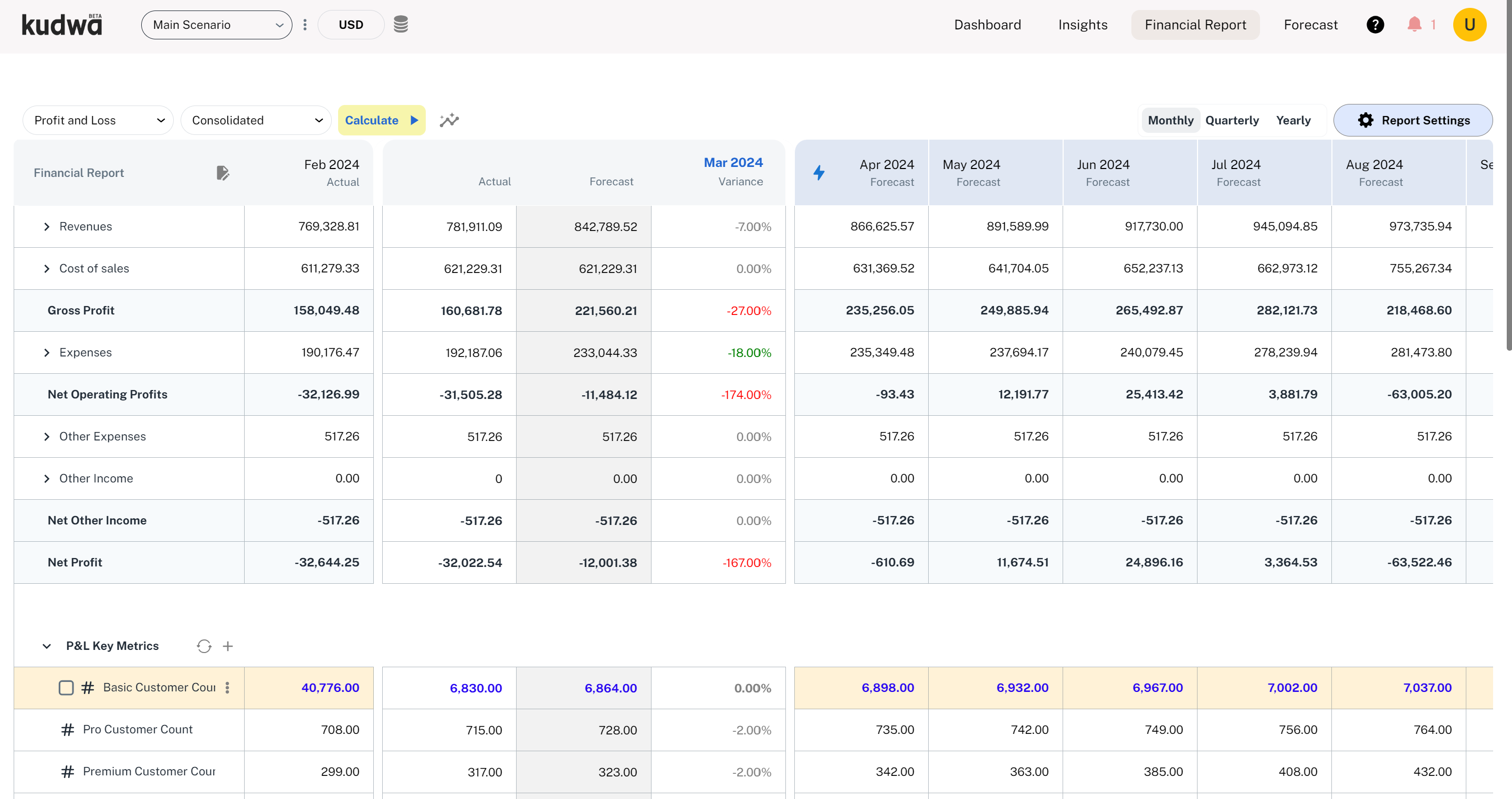This screenshot has width=1512, height=799.
Task: Open Report Settings
Action: (1413, 120)
